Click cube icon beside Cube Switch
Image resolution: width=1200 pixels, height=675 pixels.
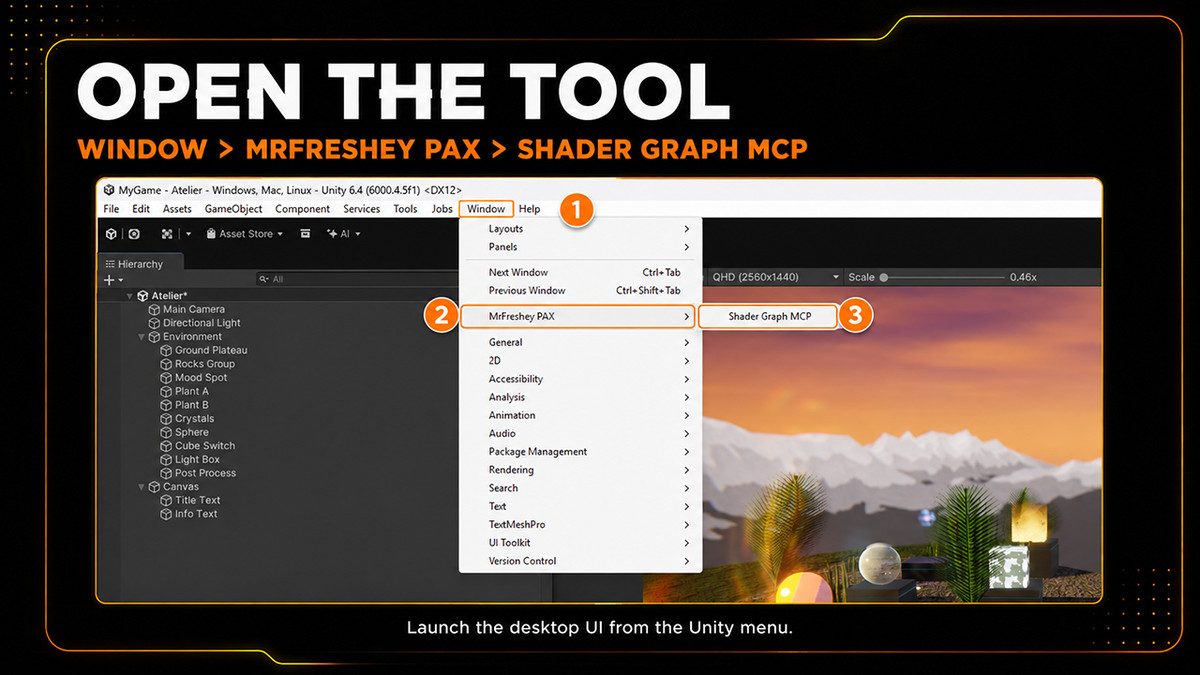(167, 446)
